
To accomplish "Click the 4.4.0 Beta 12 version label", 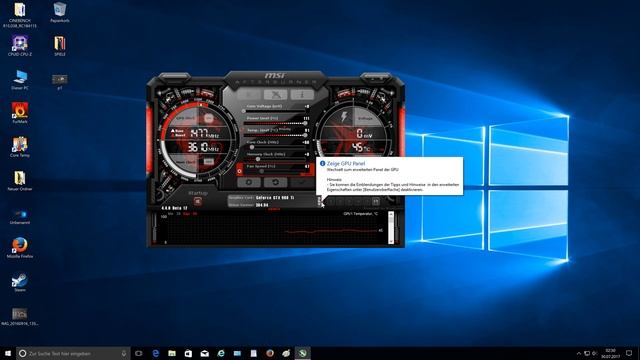I will [x=174, y=208].
